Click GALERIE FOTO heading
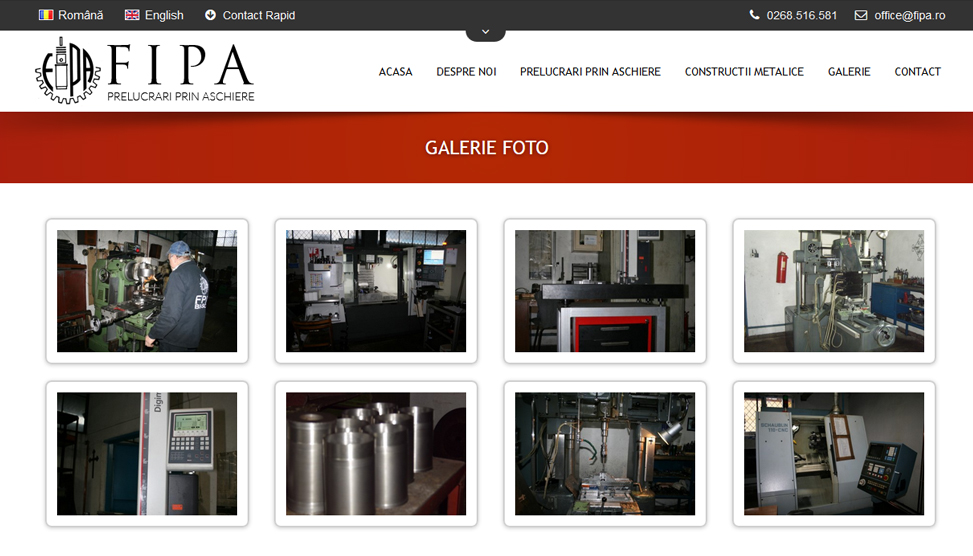The width and height of the screenshot is (973, 556). [486, 148]
